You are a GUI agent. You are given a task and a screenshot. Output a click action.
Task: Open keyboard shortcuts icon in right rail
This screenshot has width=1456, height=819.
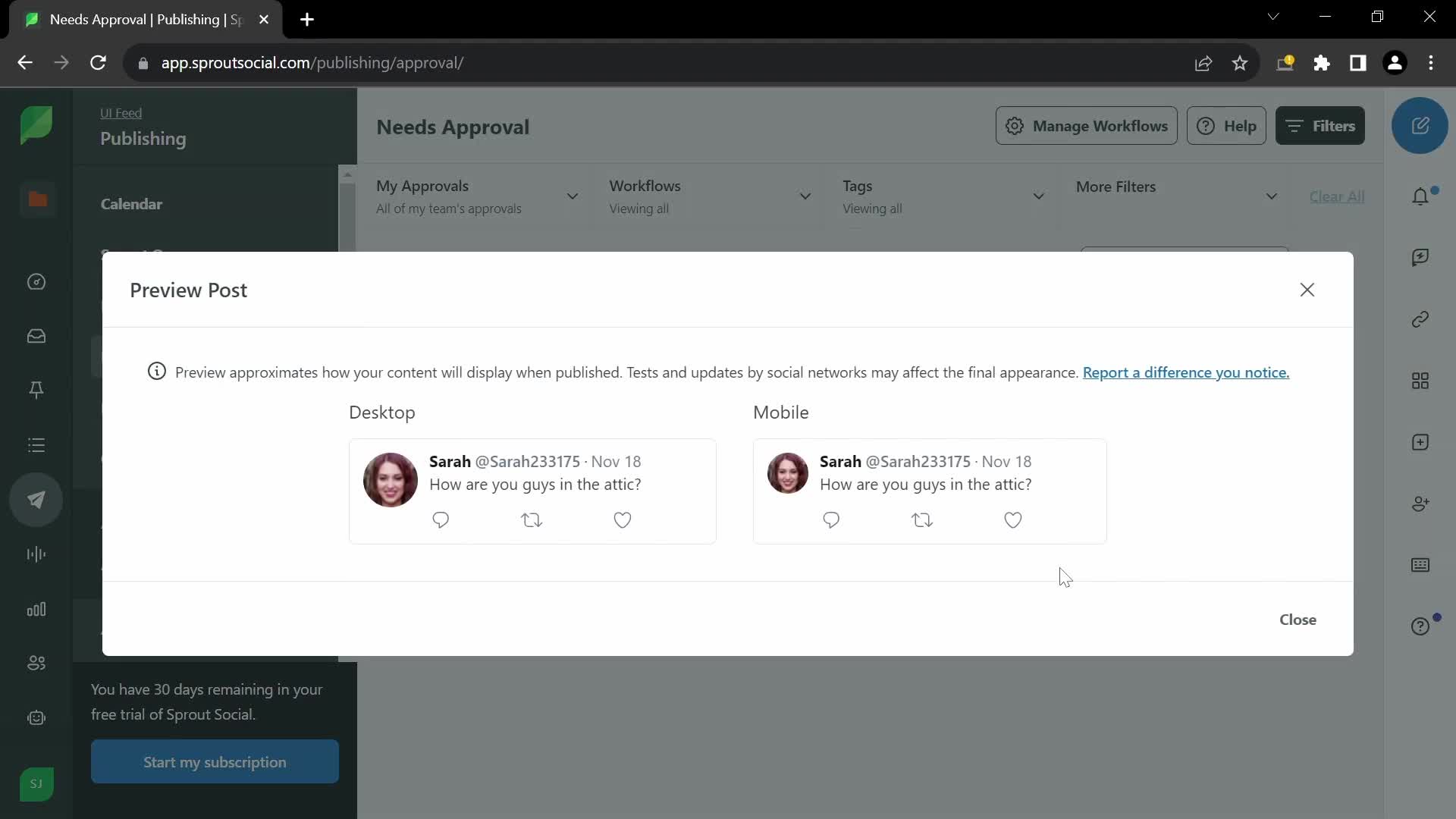click(x=1420, y=565)
